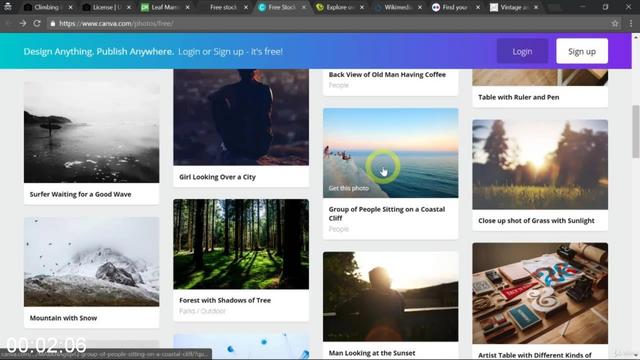Click 'Get this photo' on the coastal cliff image
The height and width of the screenshot is (360, 640).
tap(349, 188)
